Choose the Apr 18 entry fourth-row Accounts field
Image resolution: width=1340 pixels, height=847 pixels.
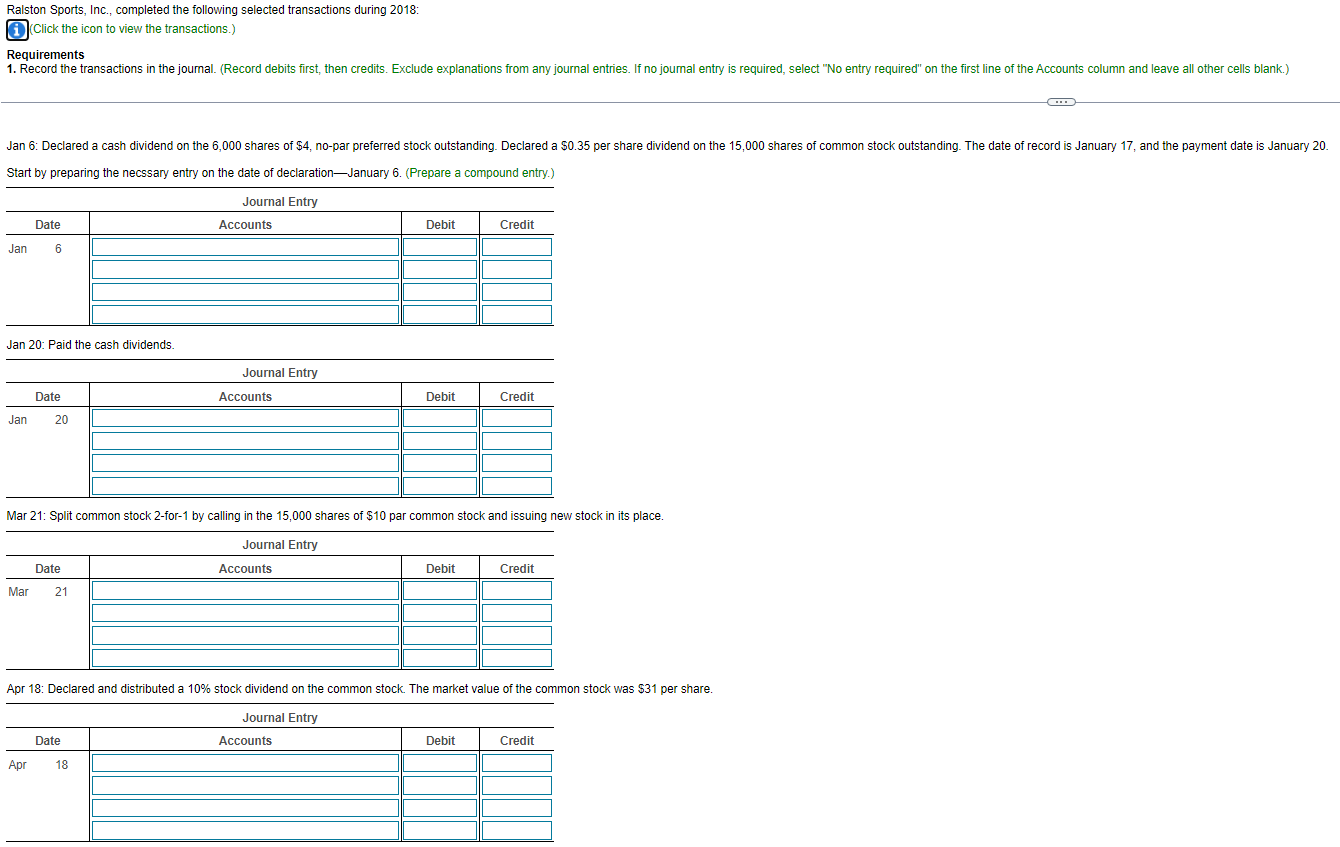click(246, 830)
